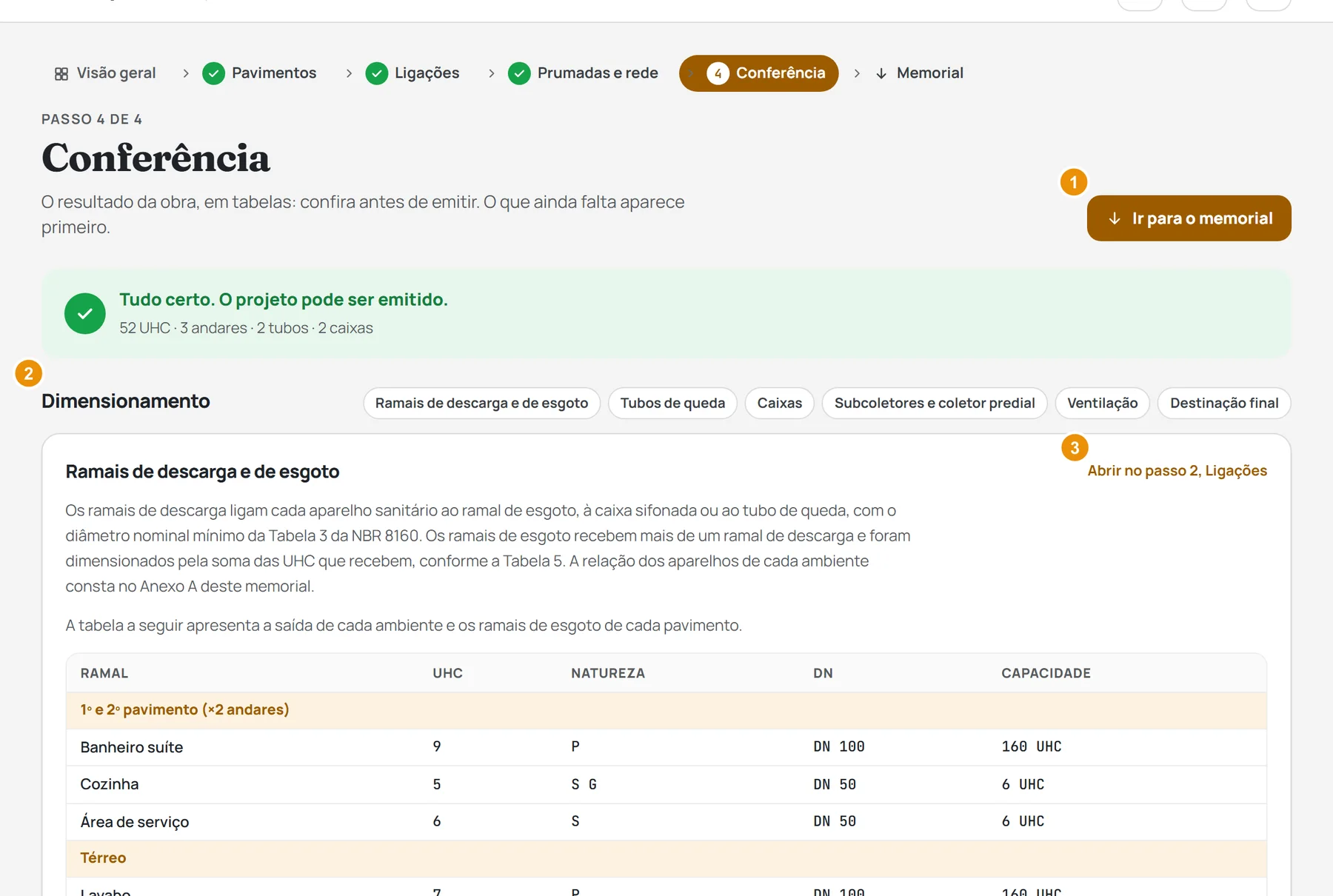Select the Ventilação chip
The height and width of the screenshot is (896, 1333).
point(1102,404)
